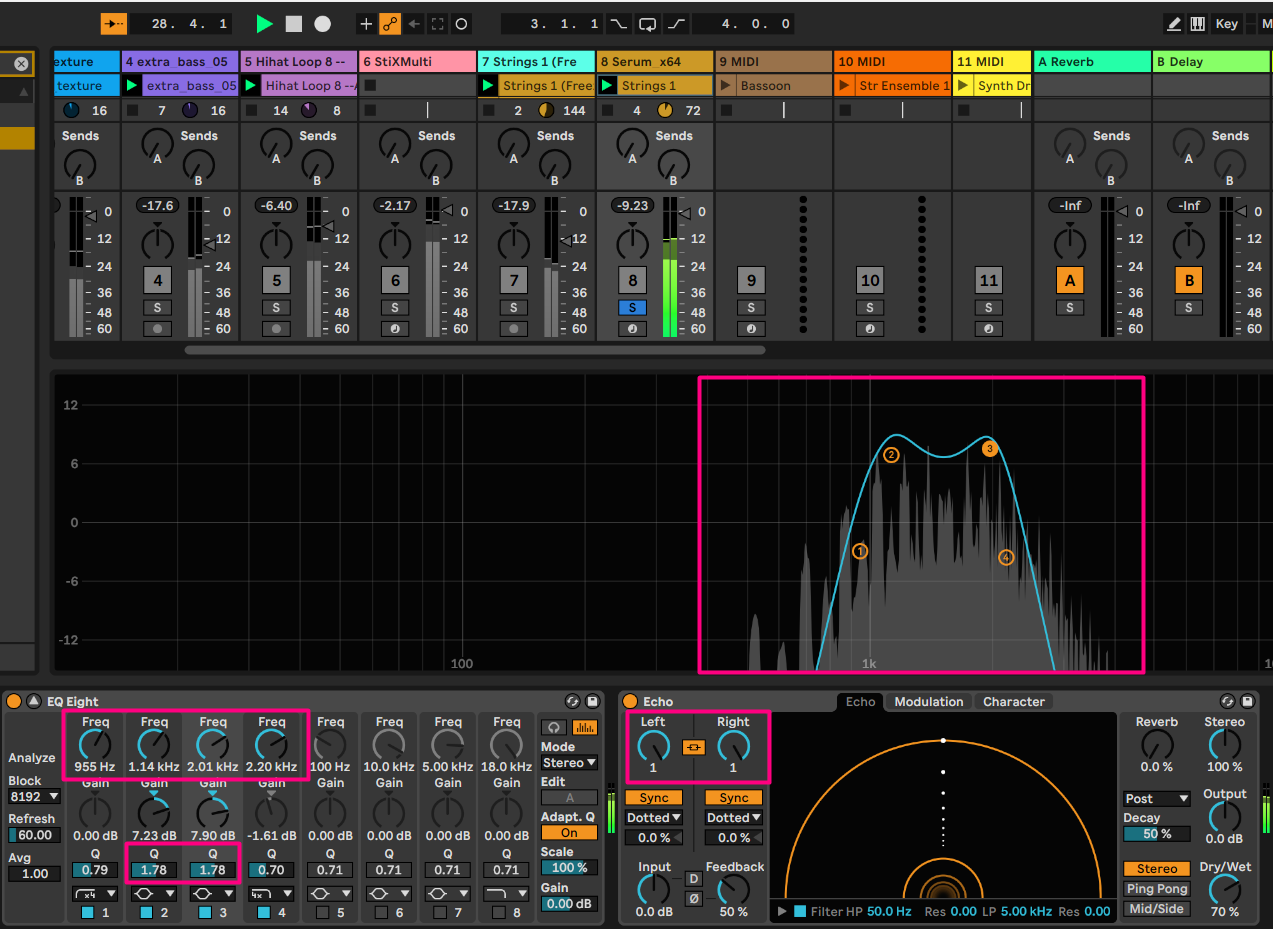Open filter 2 type dropdown
This screenshot has height=929, width=1273.
(x=154, y=893)
